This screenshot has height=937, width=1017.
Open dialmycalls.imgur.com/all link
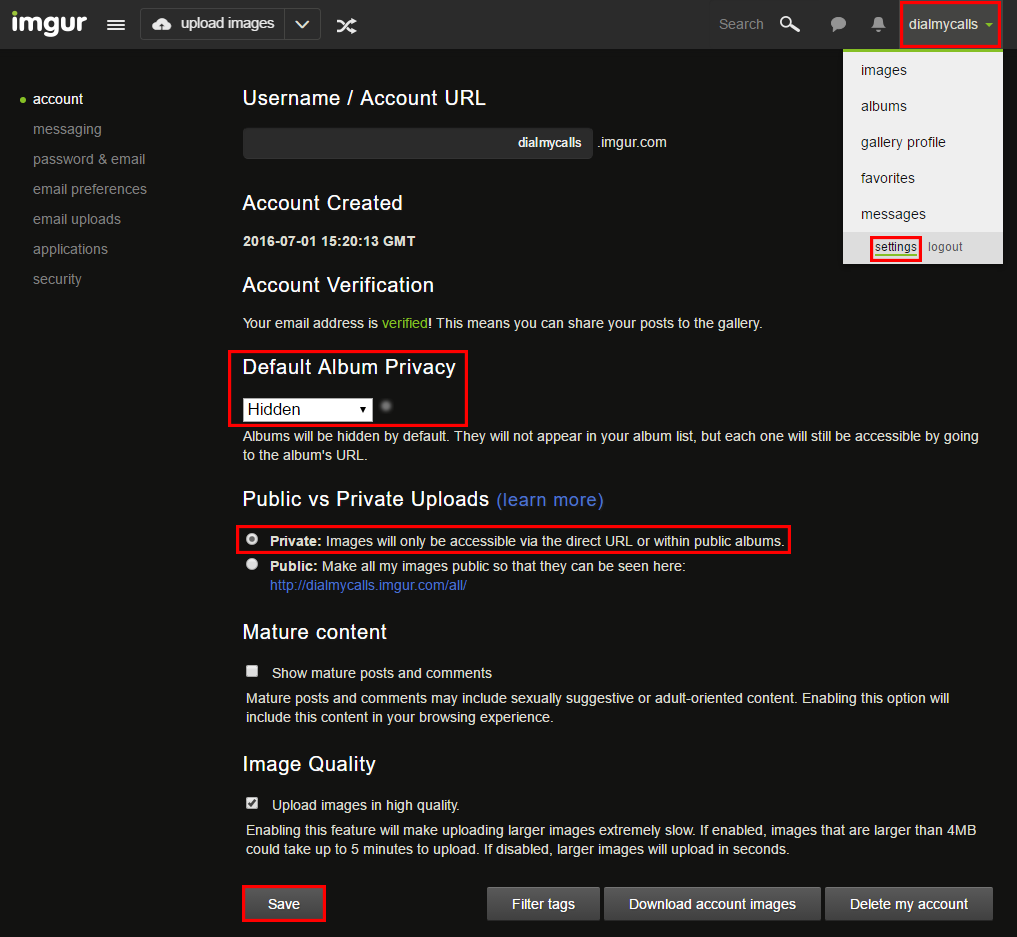click(368, 586)
